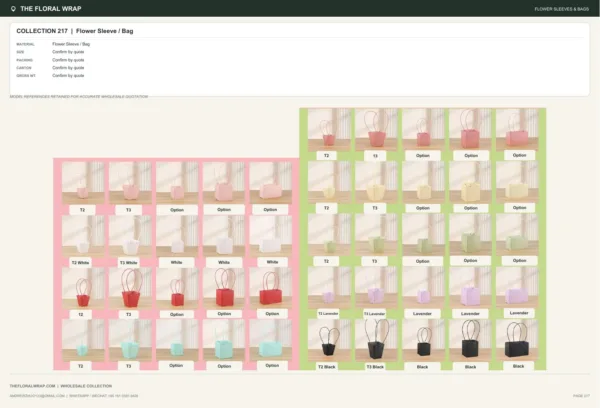This screenshot has width=600, height=408.
Task: Click the T3 Lavender label
Action: pyautogui.click(x=375, y=313)
